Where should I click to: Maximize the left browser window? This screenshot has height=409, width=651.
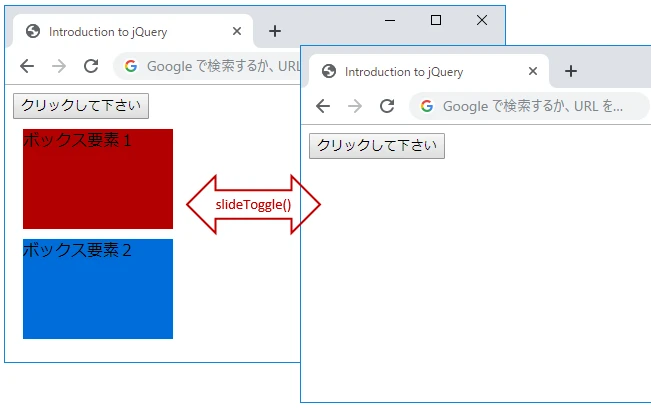tap(436, 20)
